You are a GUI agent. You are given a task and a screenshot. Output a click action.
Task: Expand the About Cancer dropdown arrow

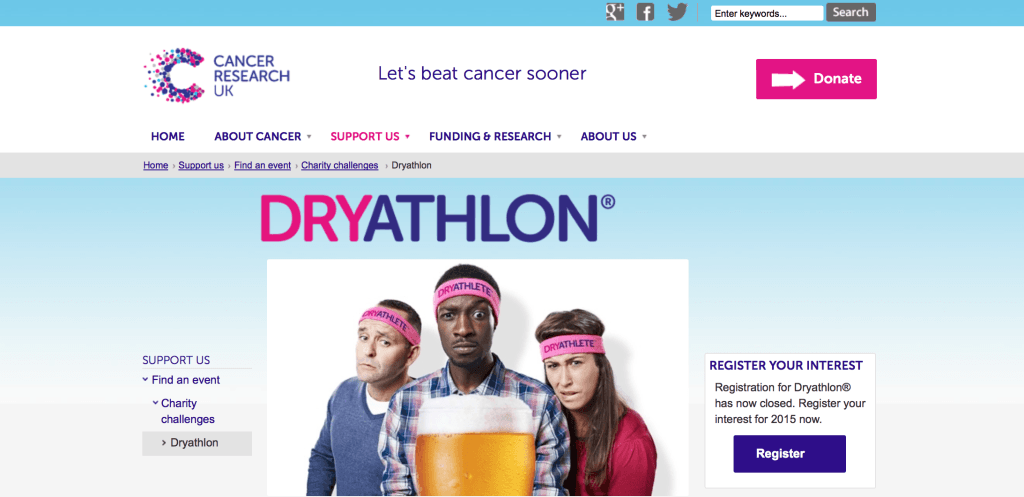(310, 137)
